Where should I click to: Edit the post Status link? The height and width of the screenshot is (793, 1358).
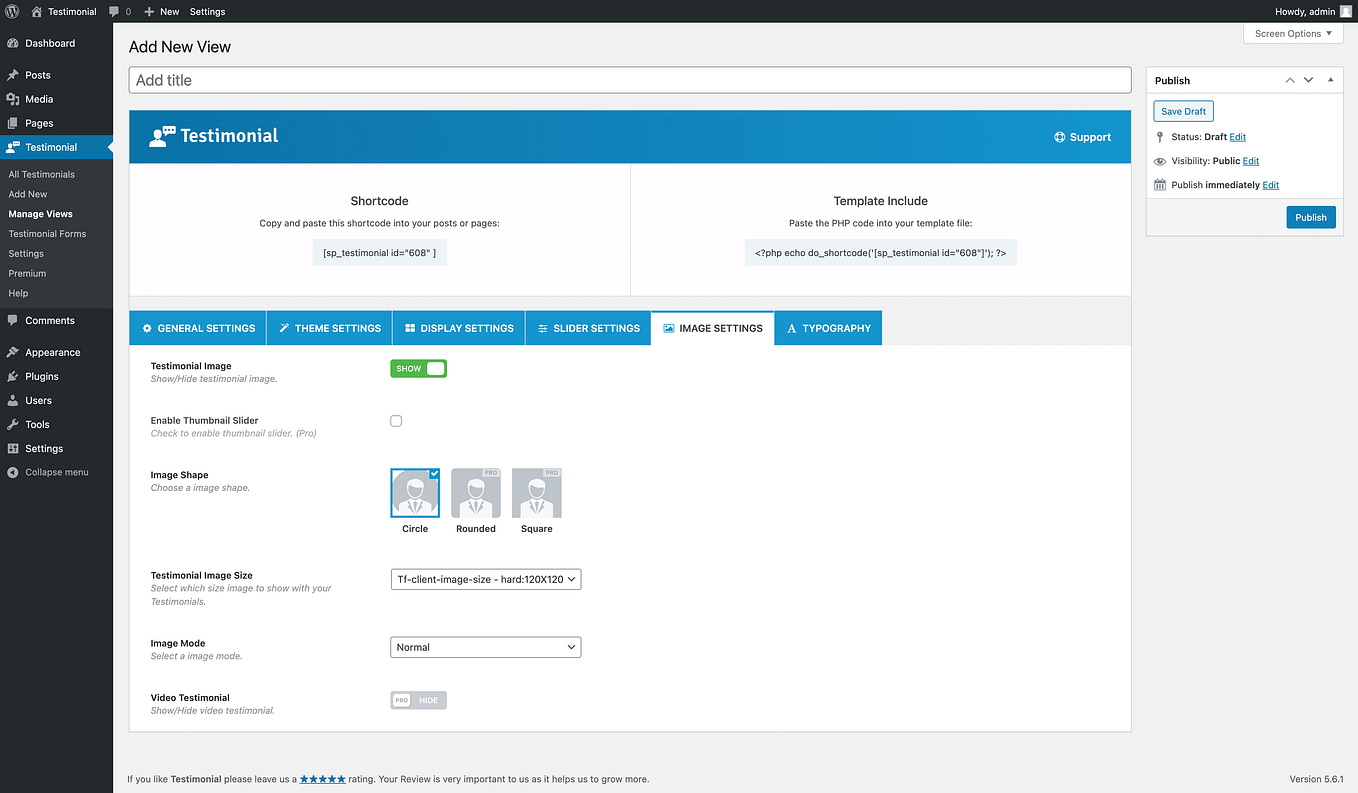[1237, 137]
